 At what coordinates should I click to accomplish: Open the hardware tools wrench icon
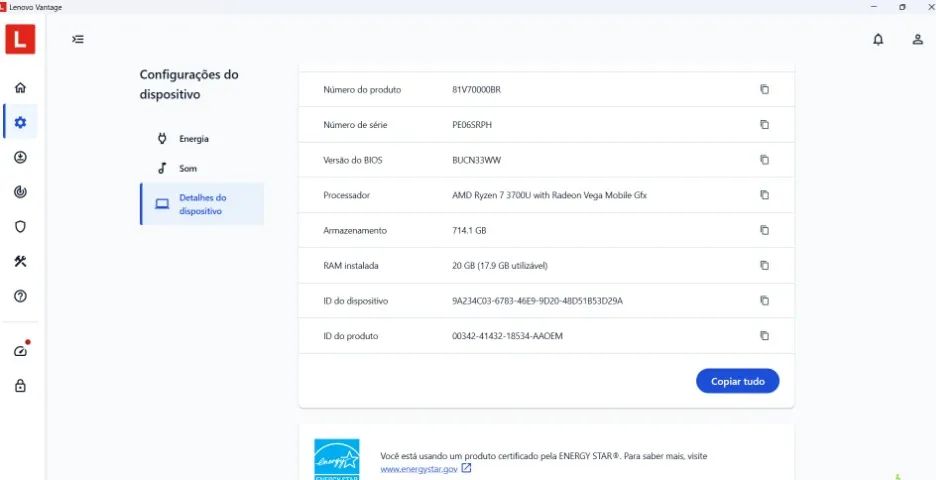(x=20, y=261)
